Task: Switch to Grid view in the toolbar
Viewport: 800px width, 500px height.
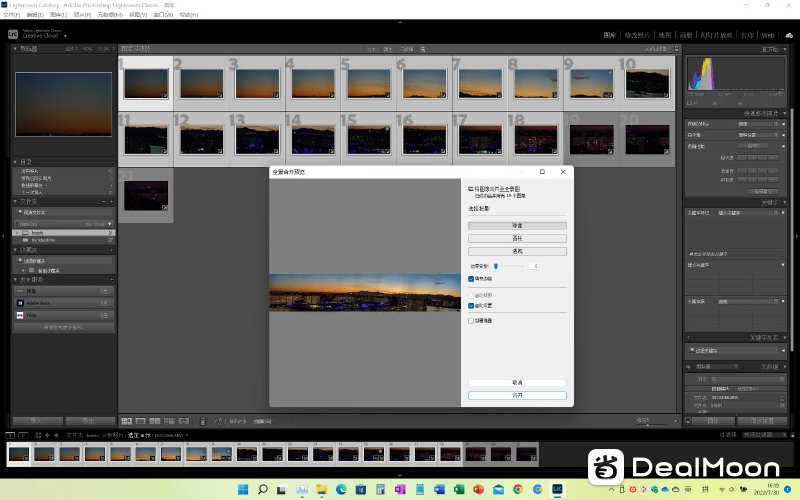Action: (127, 421)
